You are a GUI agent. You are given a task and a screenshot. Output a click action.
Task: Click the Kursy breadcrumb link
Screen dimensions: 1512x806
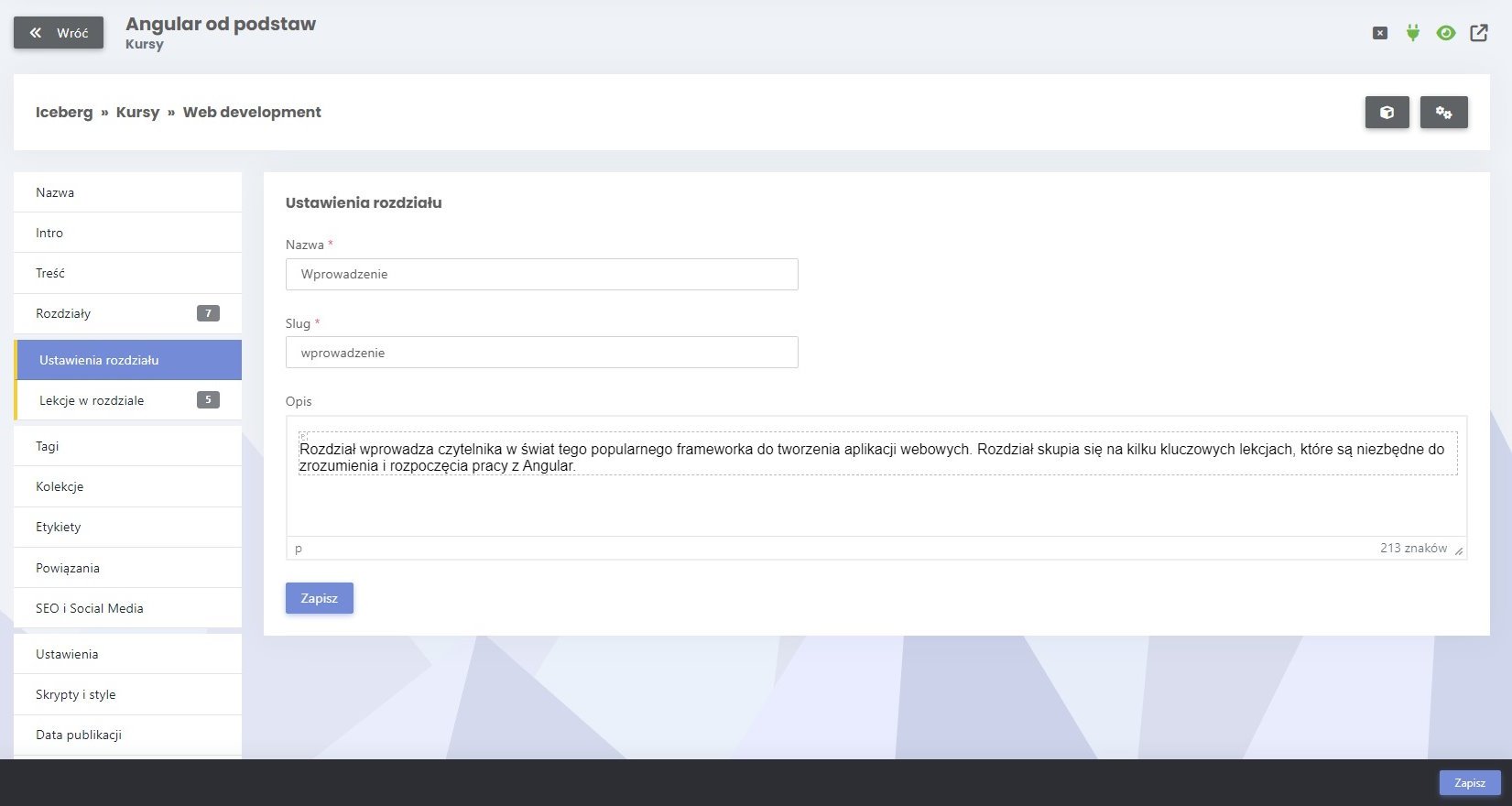point(137,112)
